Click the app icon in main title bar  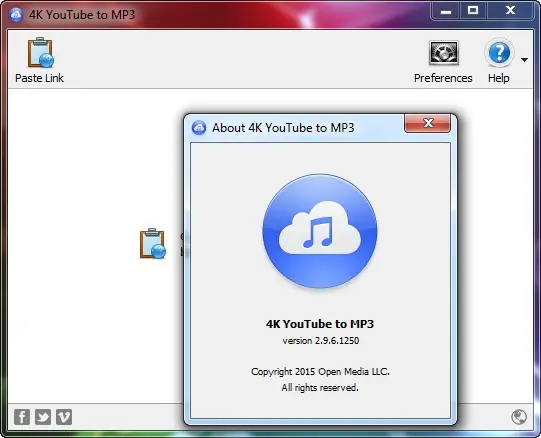click(x=16, y=15)
